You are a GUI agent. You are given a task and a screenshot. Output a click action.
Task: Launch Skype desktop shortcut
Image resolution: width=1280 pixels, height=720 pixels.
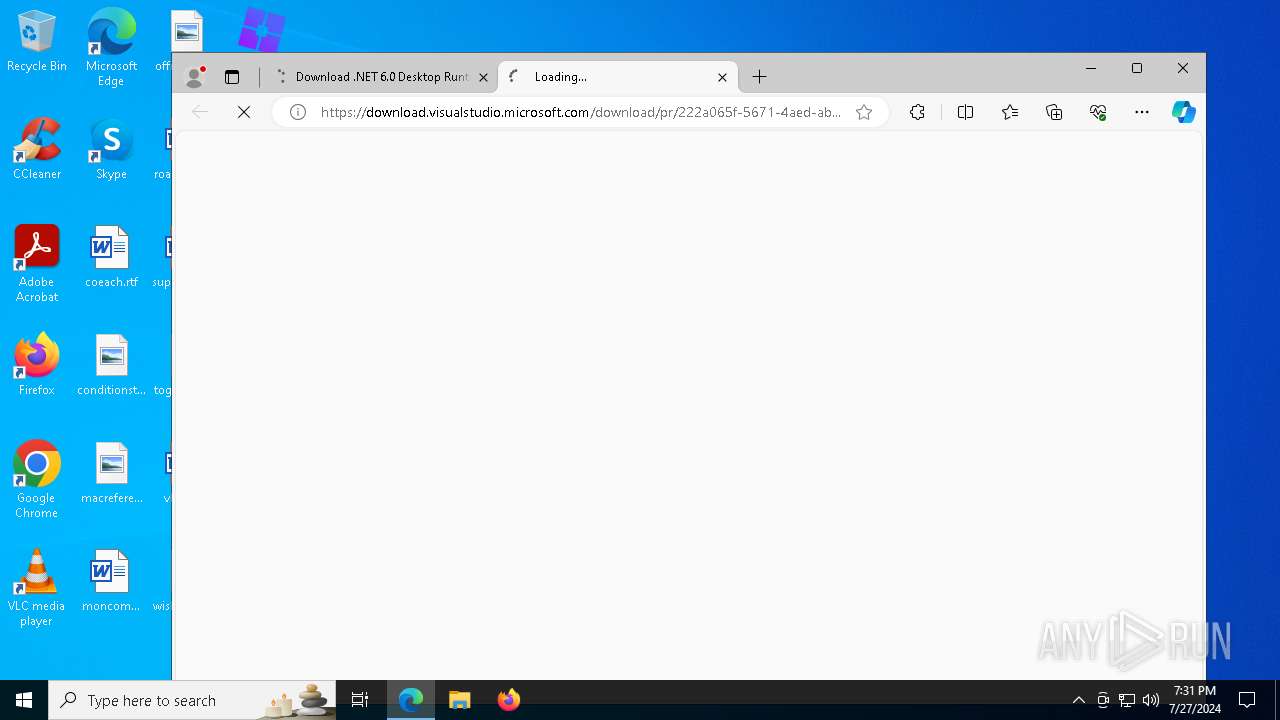click(x=111, y=149)
